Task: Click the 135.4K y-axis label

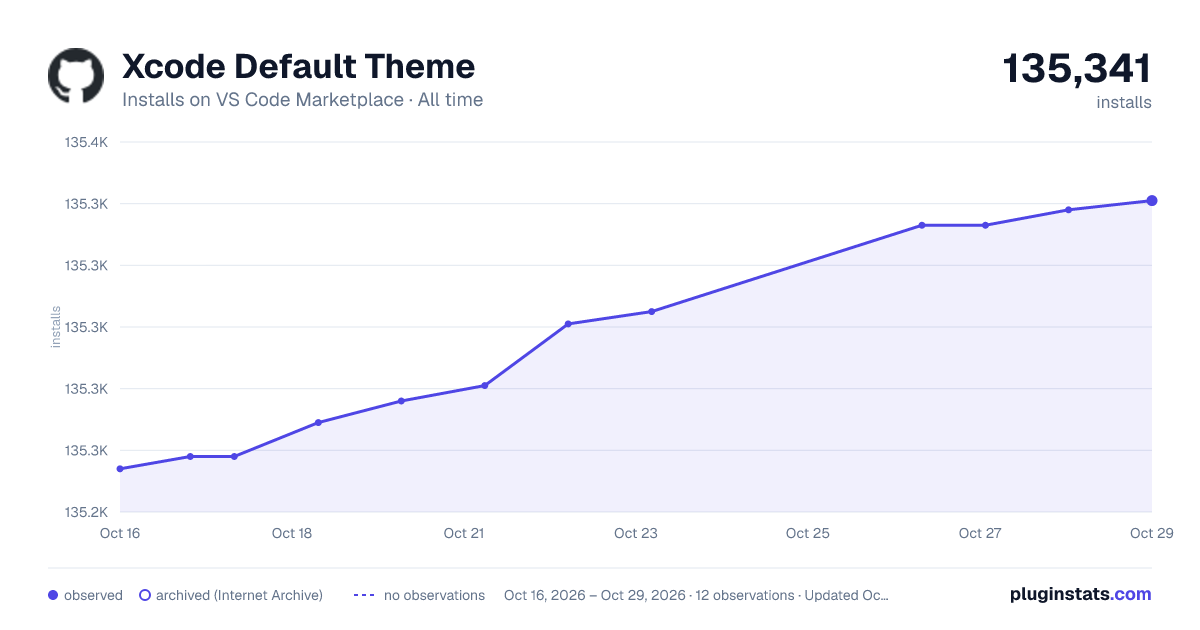Action: click(x=86, y=142)
